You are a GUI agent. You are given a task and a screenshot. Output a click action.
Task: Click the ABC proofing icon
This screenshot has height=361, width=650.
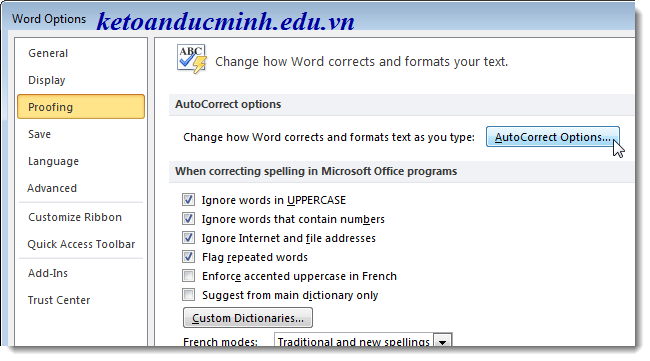(x=192, y=59)
